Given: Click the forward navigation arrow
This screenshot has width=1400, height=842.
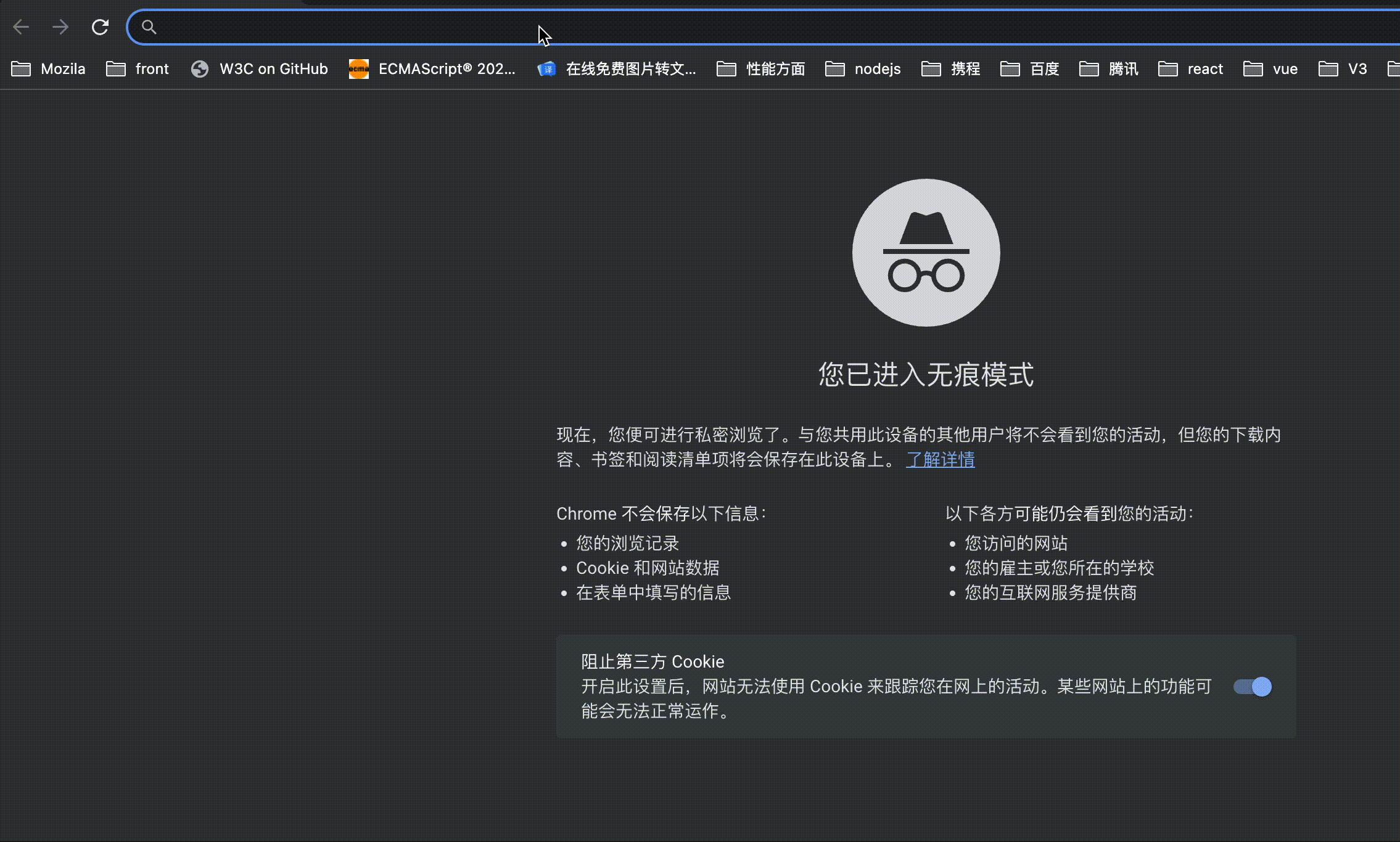Looking at the screenshot, I should pos(60,27).
